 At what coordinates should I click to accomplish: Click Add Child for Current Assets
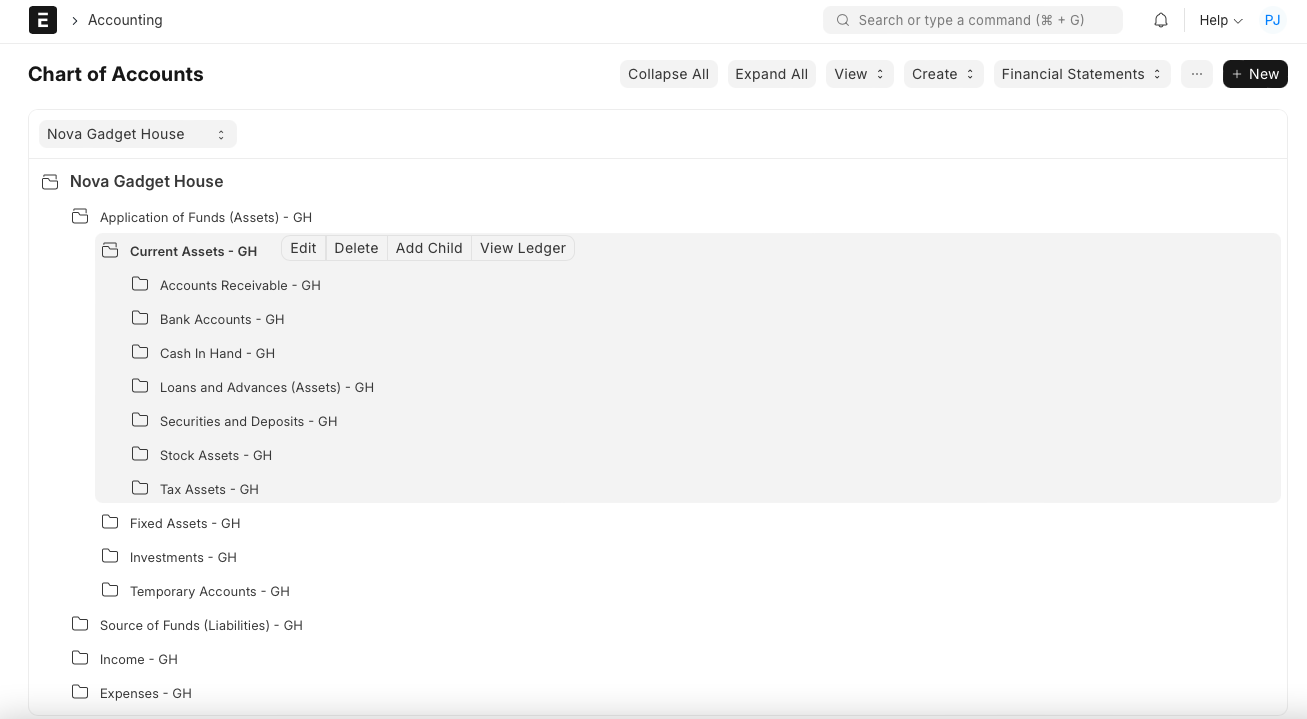[x=429, y=248]
